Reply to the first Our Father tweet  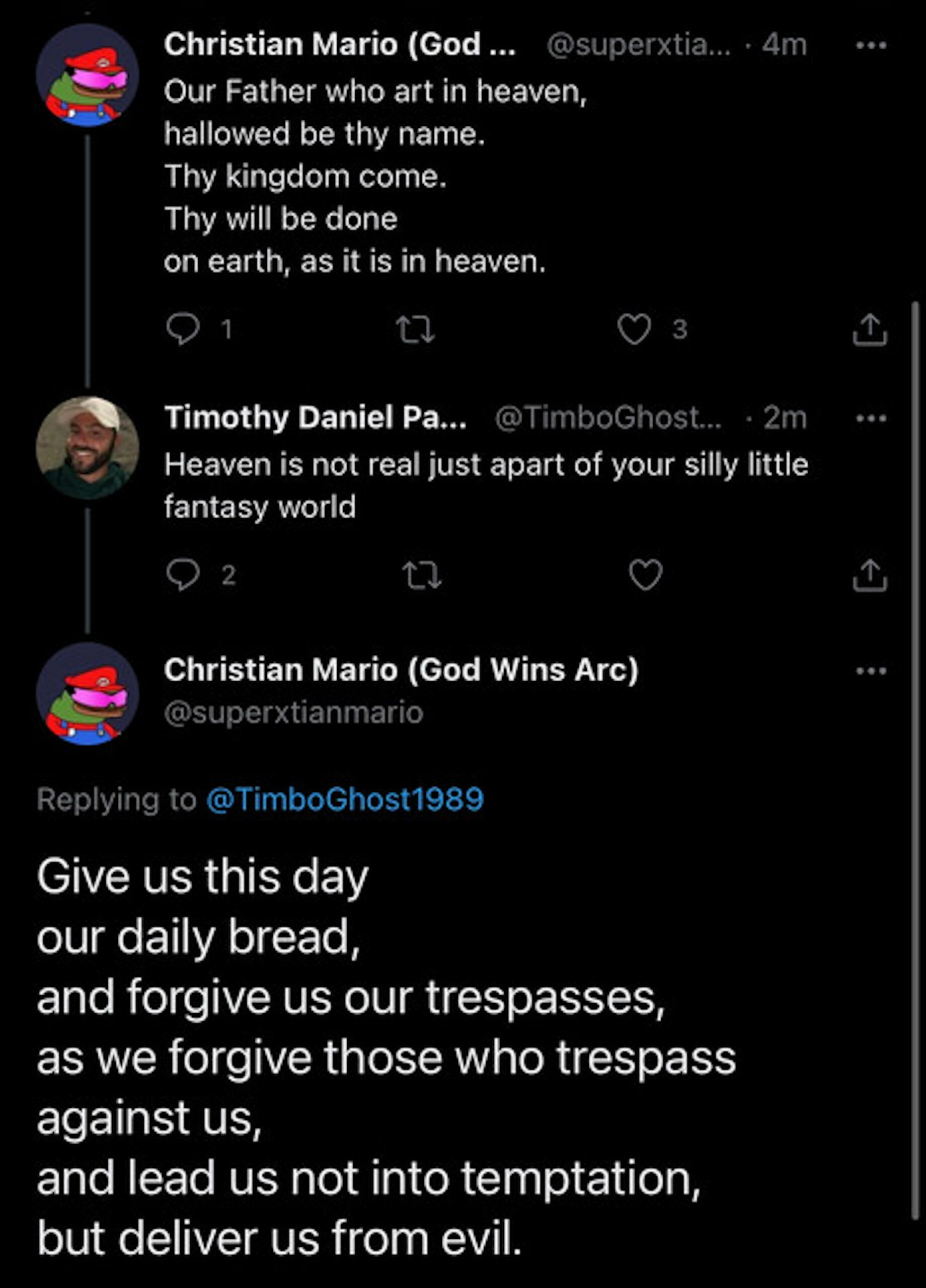183,329
